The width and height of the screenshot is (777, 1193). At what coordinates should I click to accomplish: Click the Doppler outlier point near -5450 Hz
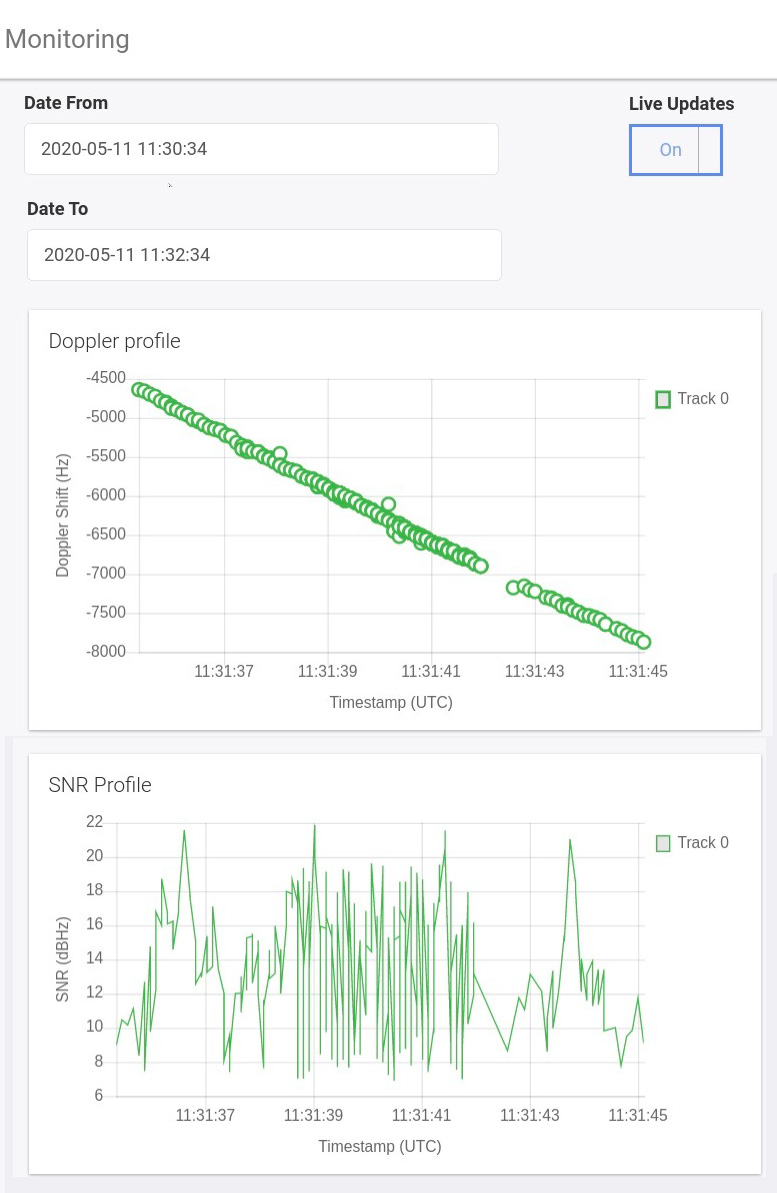click(x=280, y=453)
